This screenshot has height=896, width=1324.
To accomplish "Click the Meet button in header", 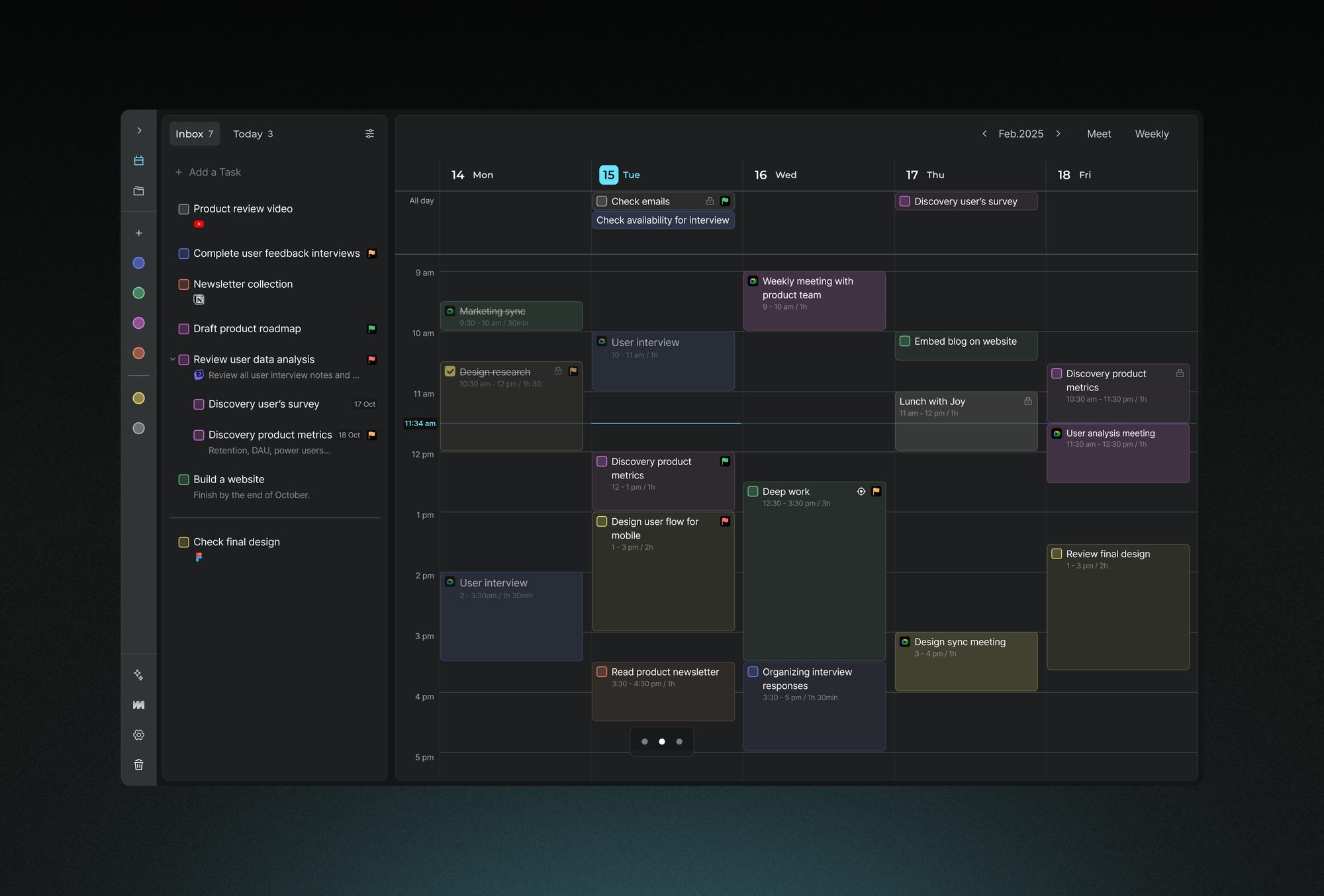I will [1098, 134].
